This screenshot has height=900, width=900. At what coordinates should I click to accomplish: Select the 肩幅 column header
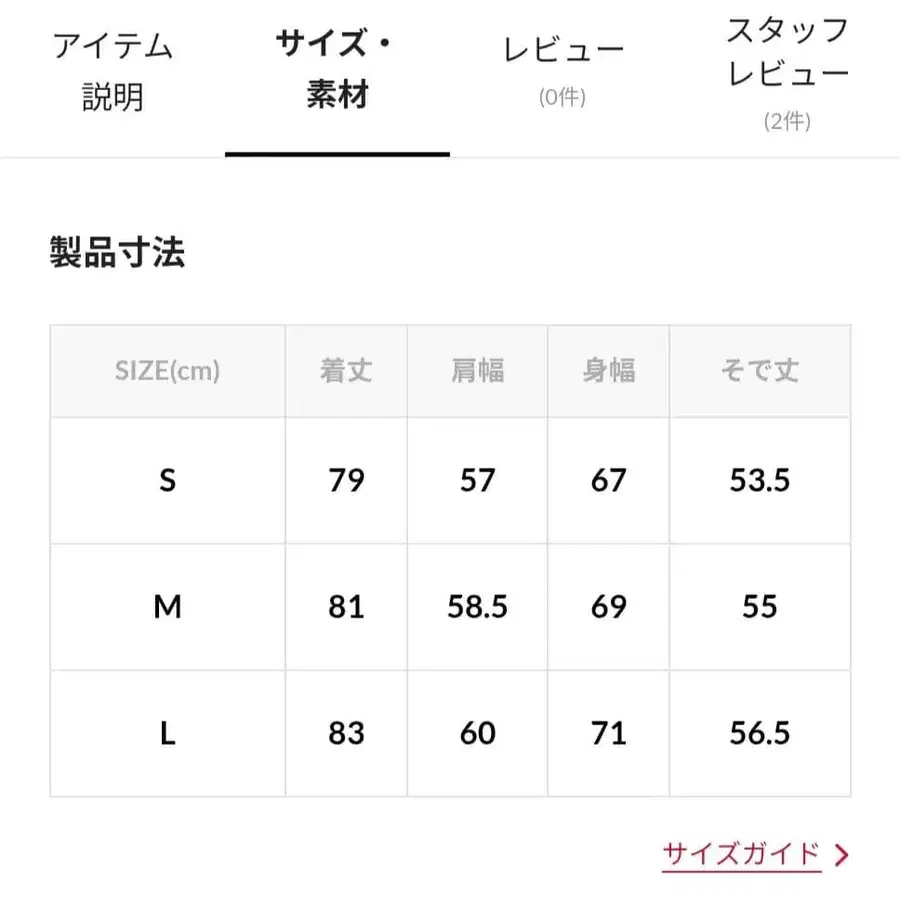click(x=477, y=371)
